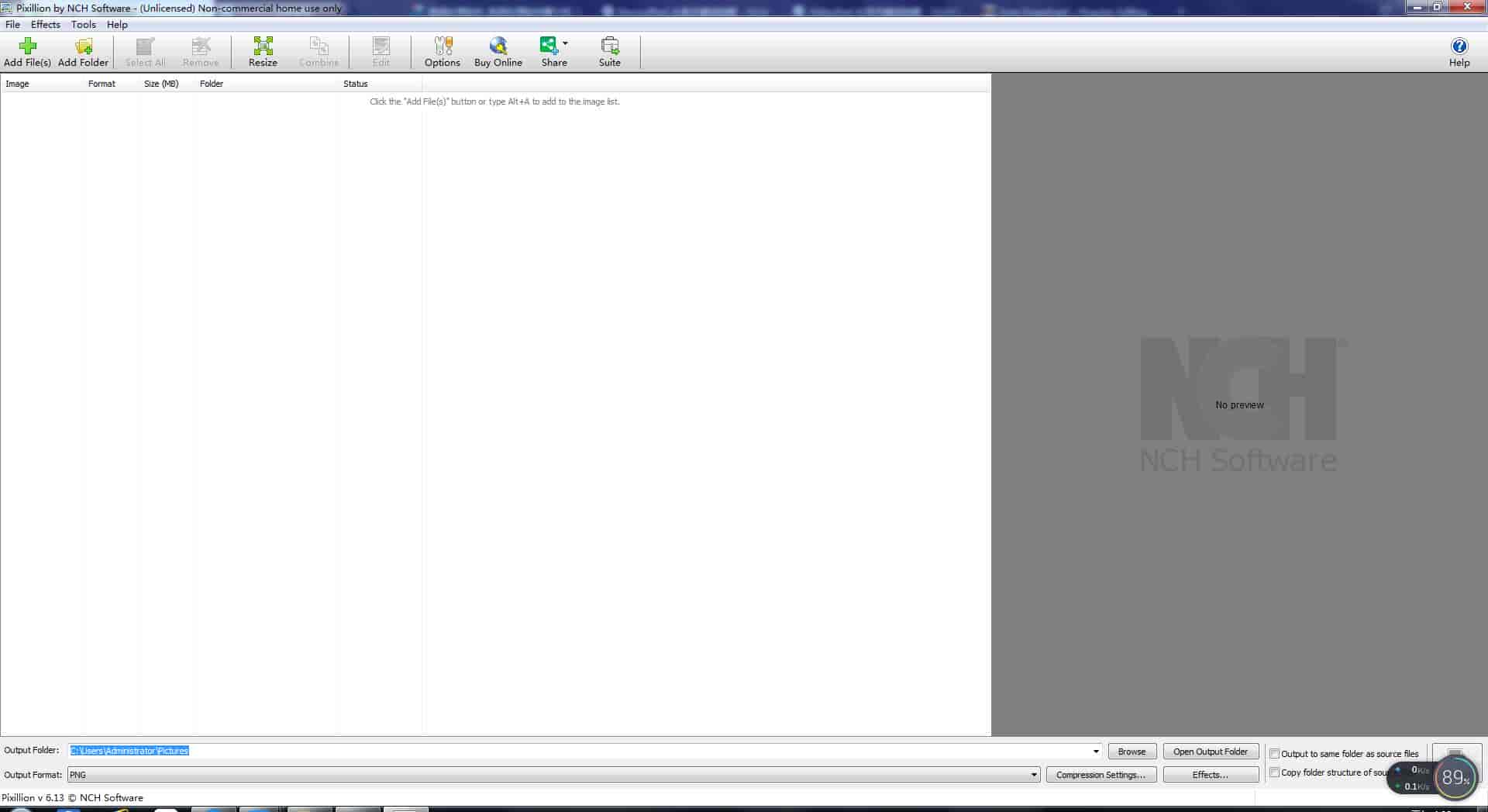Expand the Share button's dropdown arrow
Viewport: 1488px width, 812px height.
coord(565,43)
